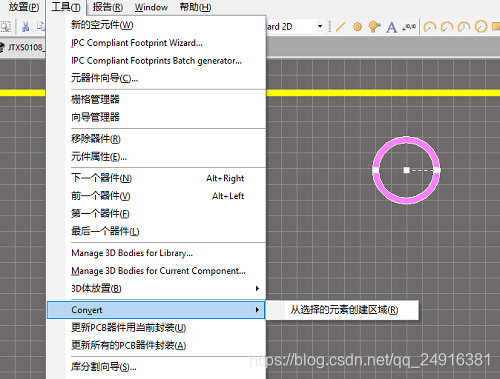The image size is (500, 379).
Task: Select the Convert menu entry
Action: [x=156, y=310]
